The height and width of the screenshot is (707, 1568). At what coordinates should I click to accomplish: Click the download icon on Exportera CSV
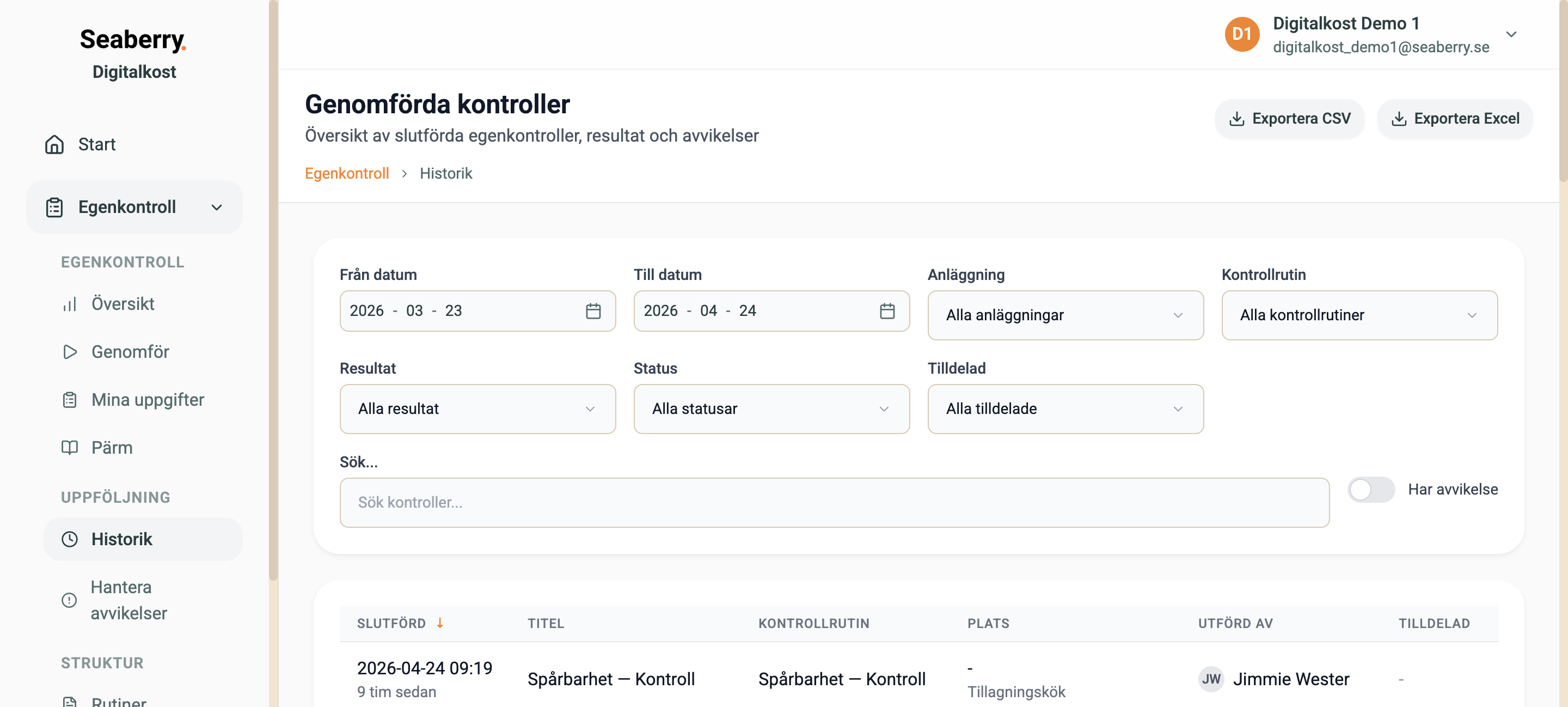tap(1236, 118)
